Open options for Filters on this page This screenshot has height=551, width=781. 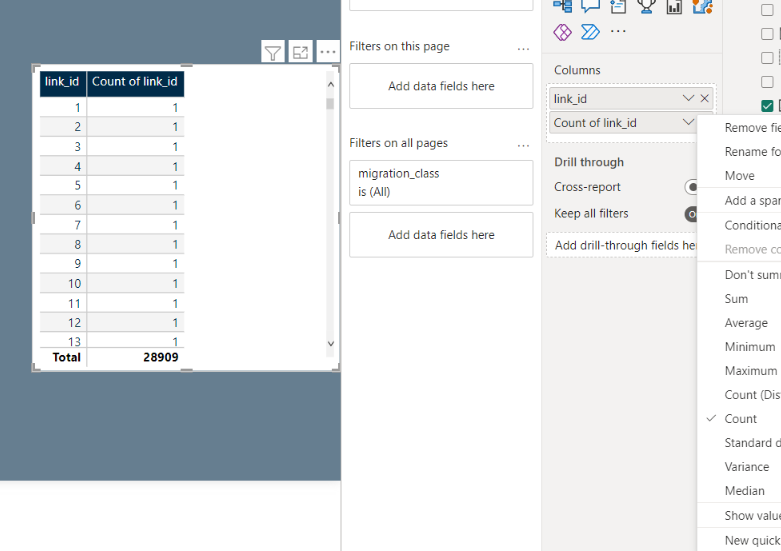pyautogui.click(x=523, y=49)
